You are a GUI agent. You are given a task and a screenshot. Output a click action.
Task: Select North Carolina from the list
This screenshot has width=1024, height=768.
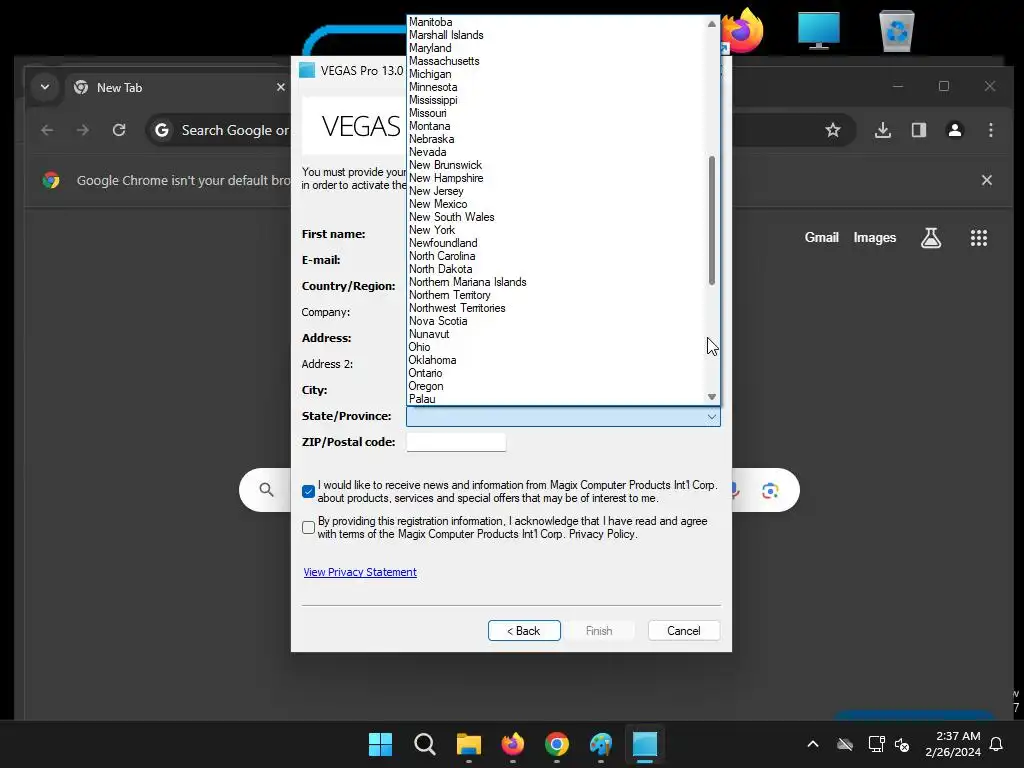(442, 257)
